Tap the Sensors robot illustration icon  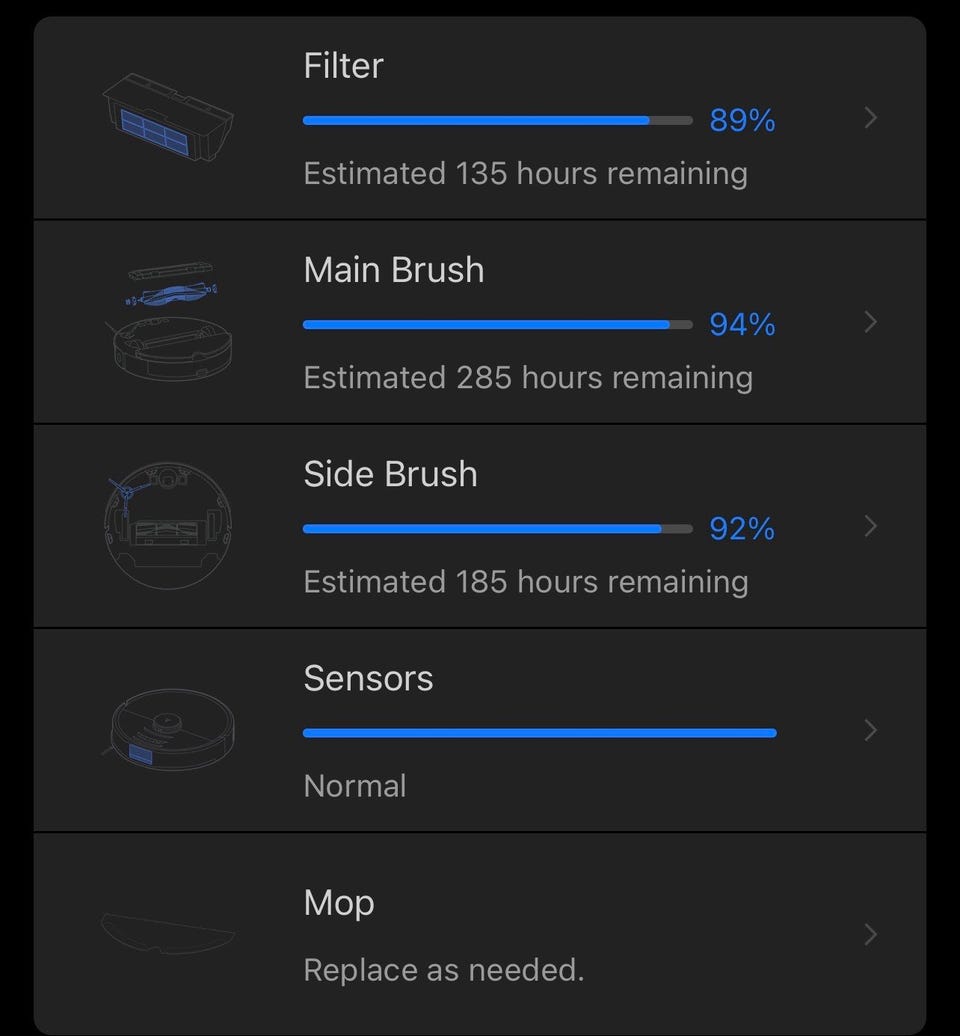point(170,730)
